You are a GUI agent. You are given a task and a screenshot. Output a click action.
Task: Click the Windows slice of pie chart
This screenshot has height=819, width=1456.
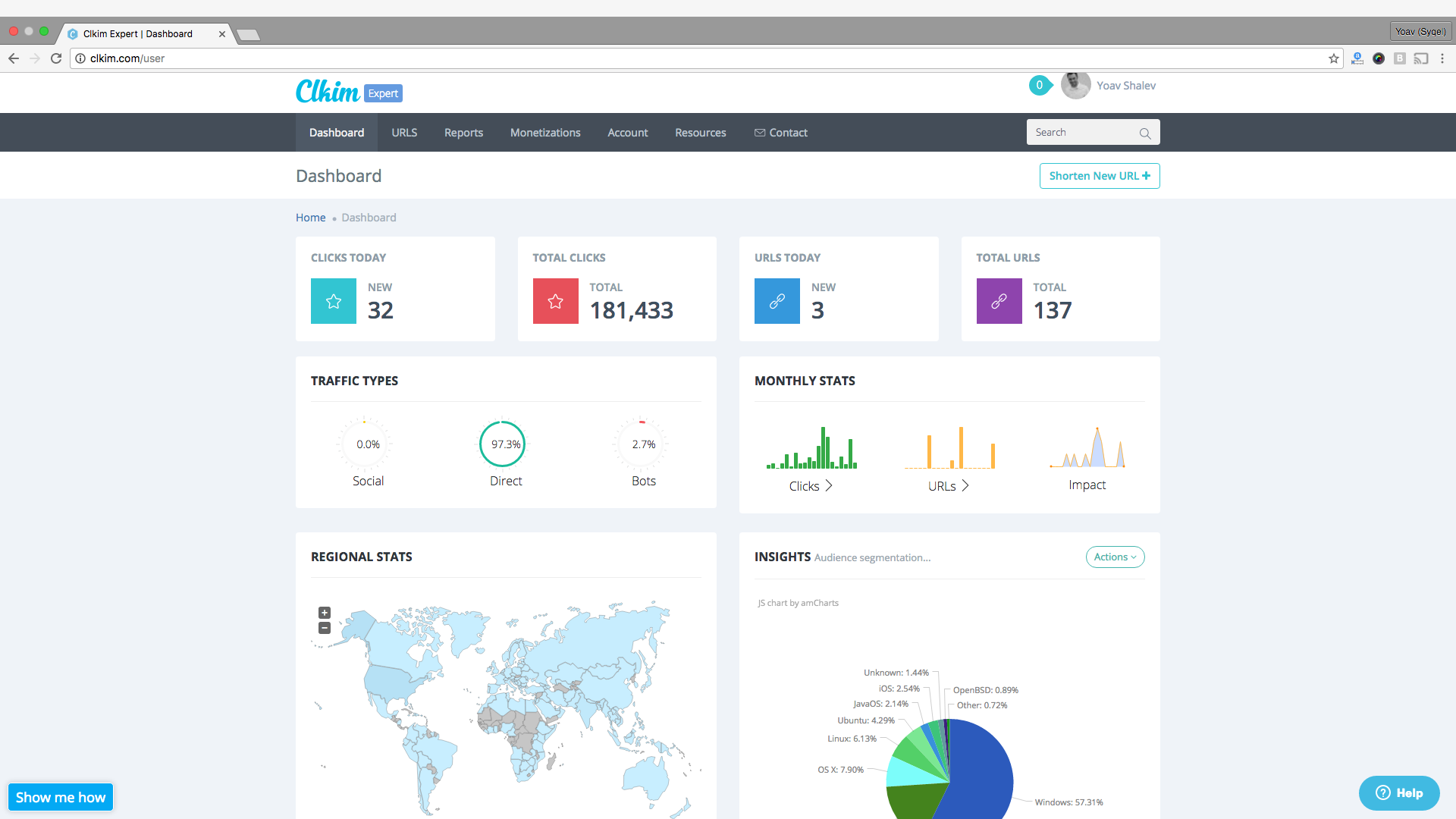982,773
